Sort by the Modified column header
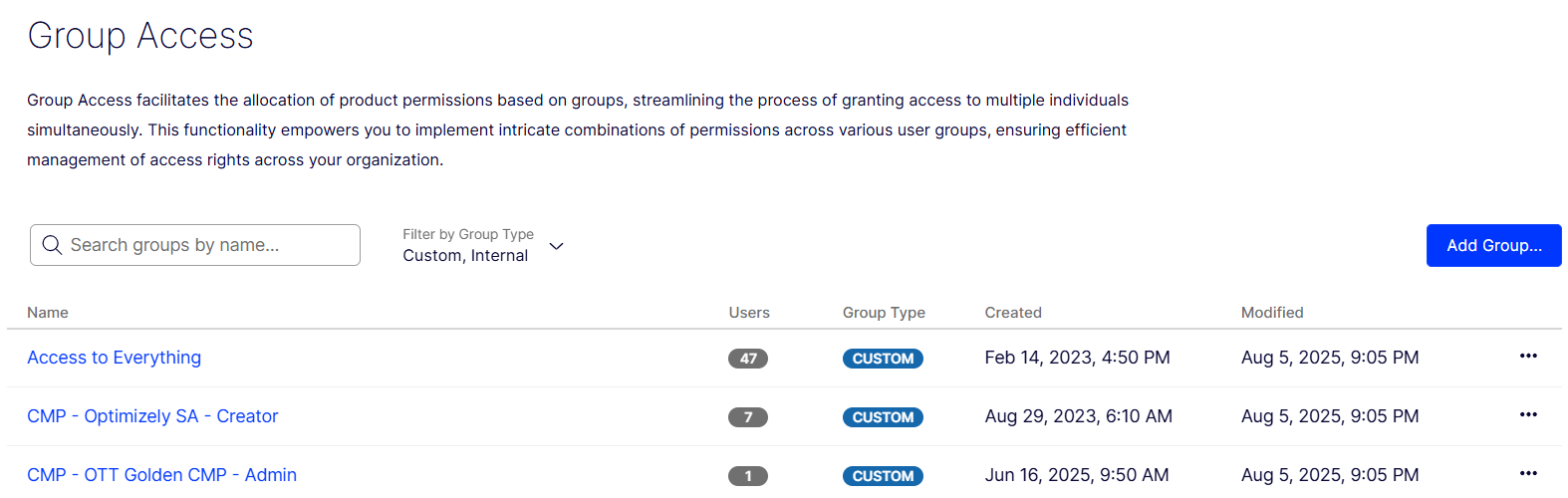 click(1272, 313)
